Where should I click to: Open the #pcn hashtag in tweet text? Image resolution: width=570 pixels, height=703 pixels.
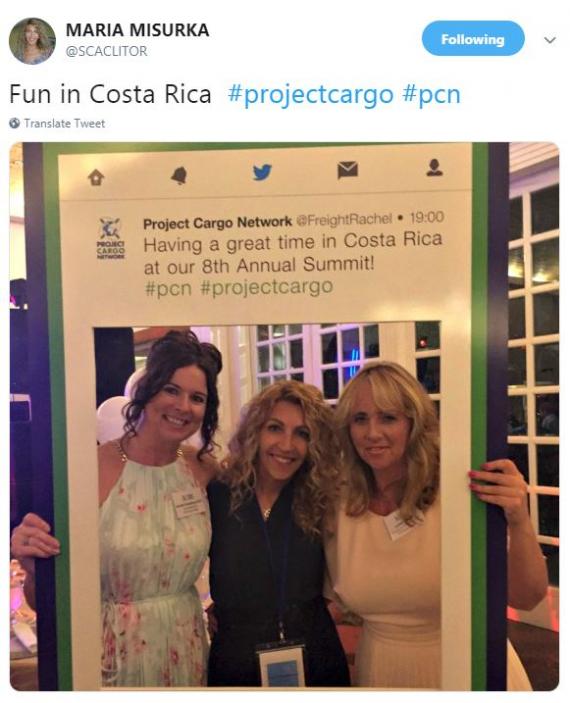(x=431, y=95)
